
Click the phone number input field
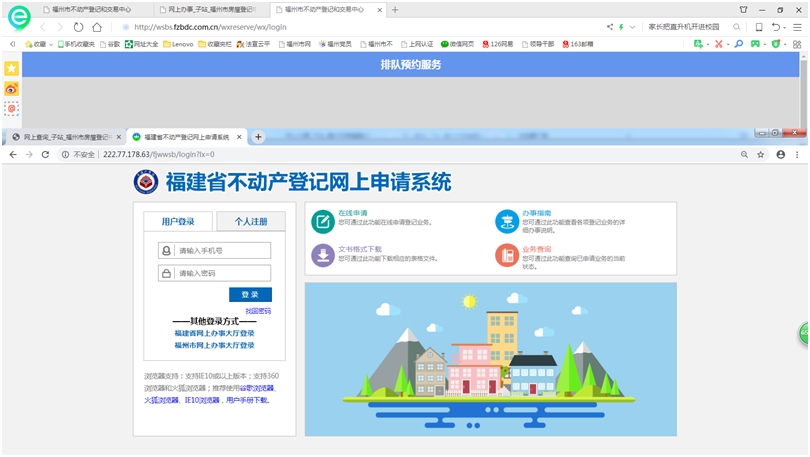[x=223, y=251]
